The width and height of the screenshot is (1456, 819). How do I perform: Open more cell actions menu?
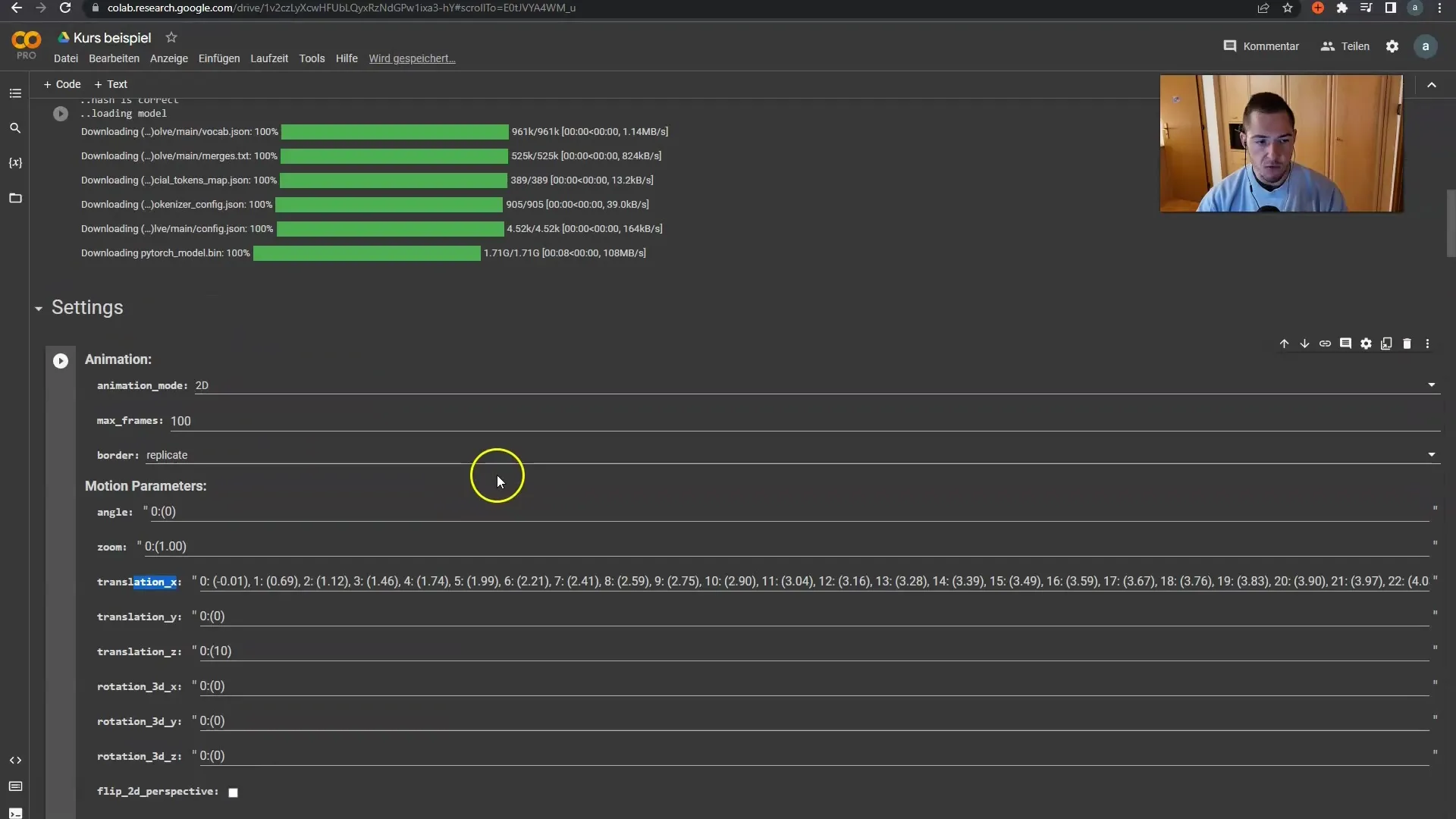point(1427,344)
